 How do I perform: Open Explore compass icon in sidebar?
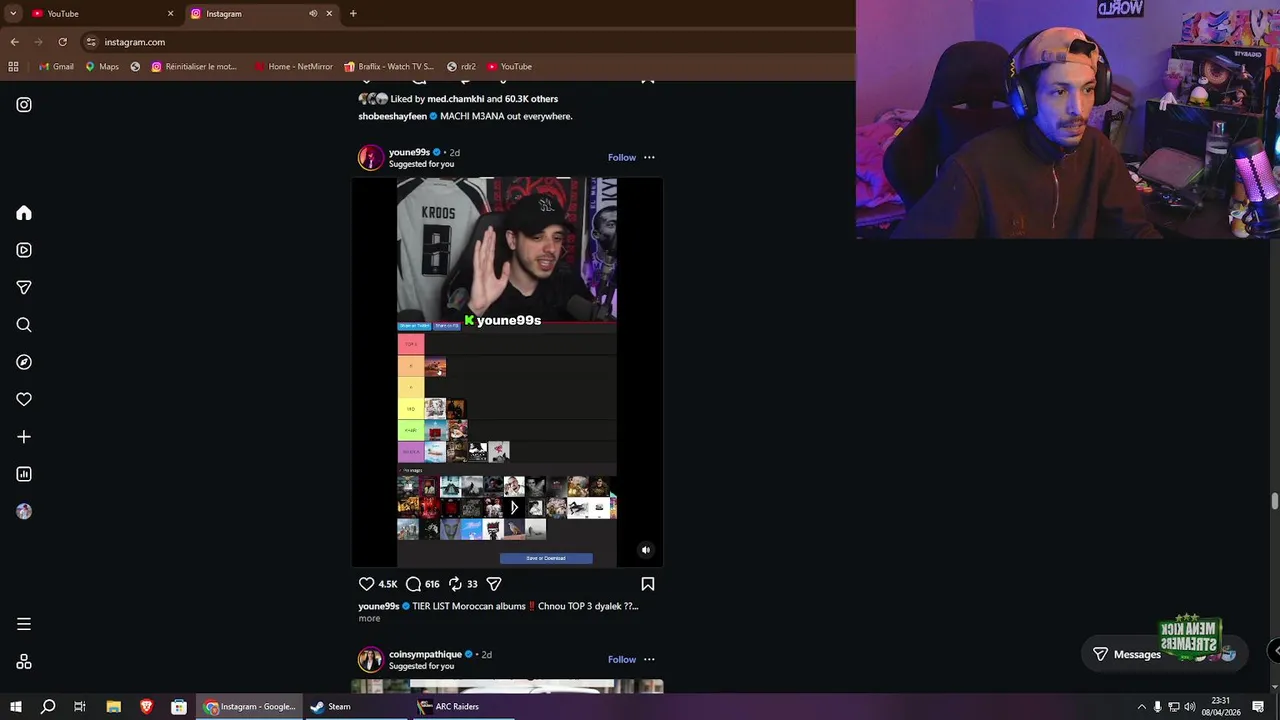[x=24, y=362]
